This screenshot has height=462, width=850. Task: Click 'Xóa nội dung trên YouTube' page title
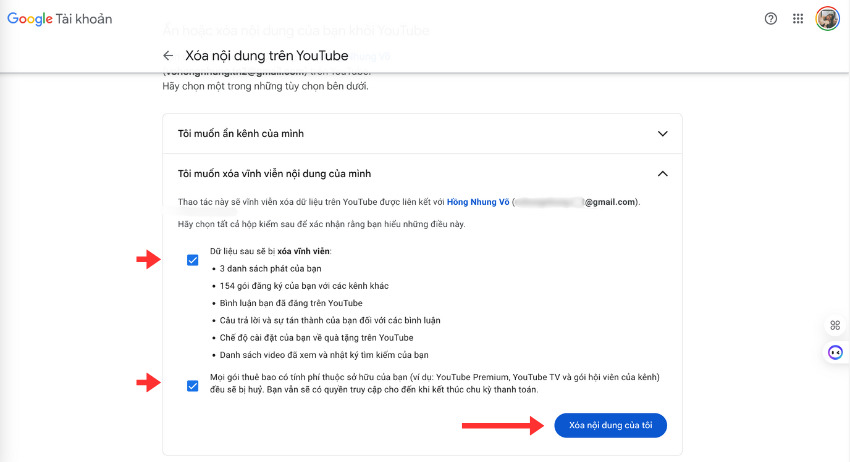pos(267,55)
